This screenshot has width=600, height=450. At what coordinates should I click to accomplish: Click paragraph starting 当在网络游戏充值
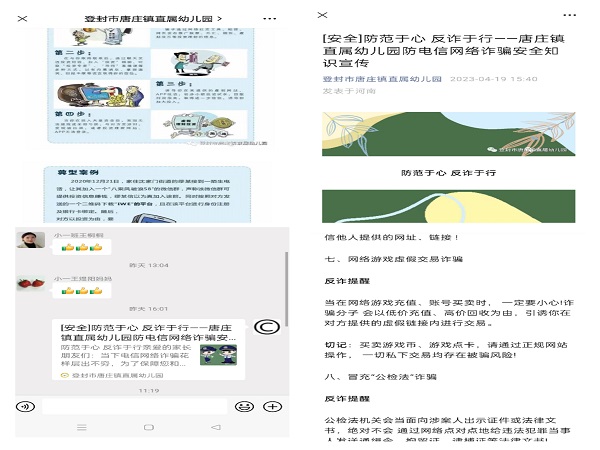pyautogui.click(x=449, y=313)
